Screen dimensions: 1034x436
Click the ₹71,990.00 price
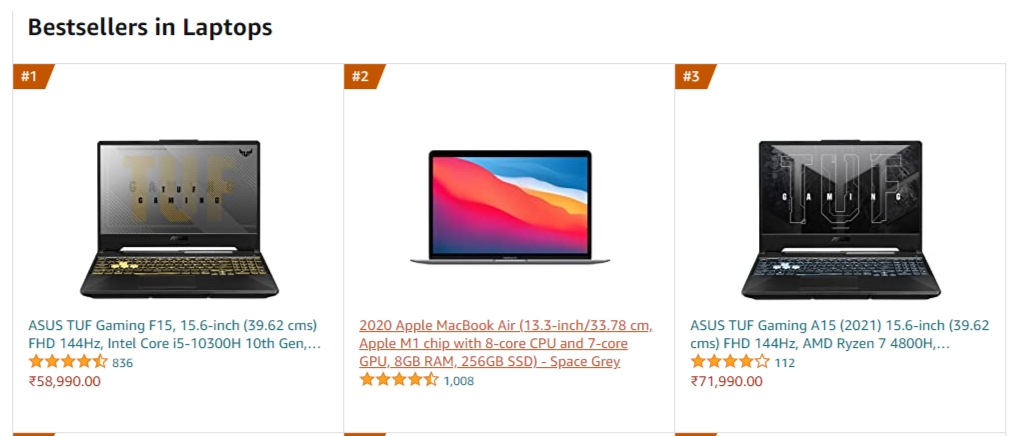point(727,381)
